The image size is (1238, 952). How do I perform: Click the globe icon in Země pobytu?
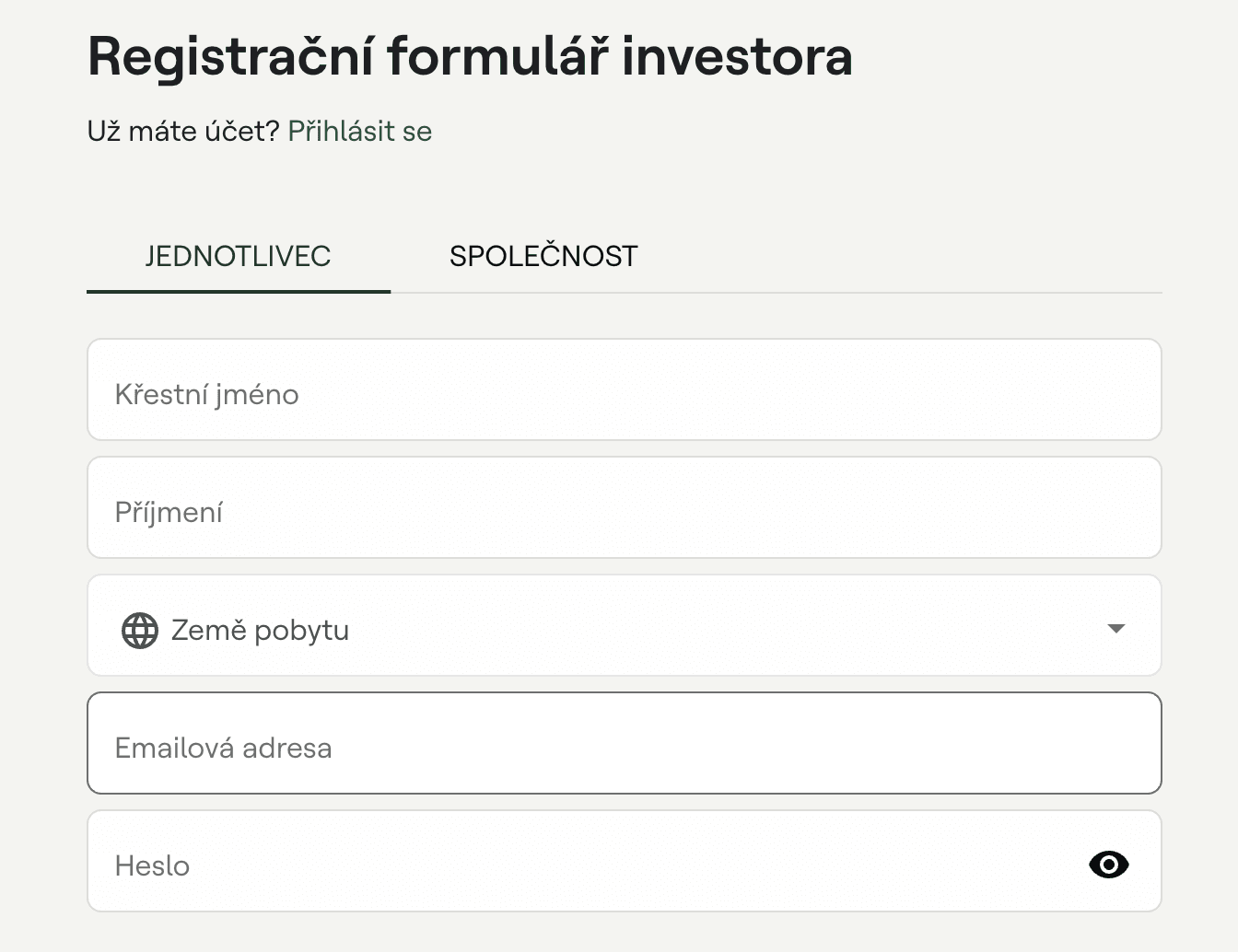pos(140,631)
